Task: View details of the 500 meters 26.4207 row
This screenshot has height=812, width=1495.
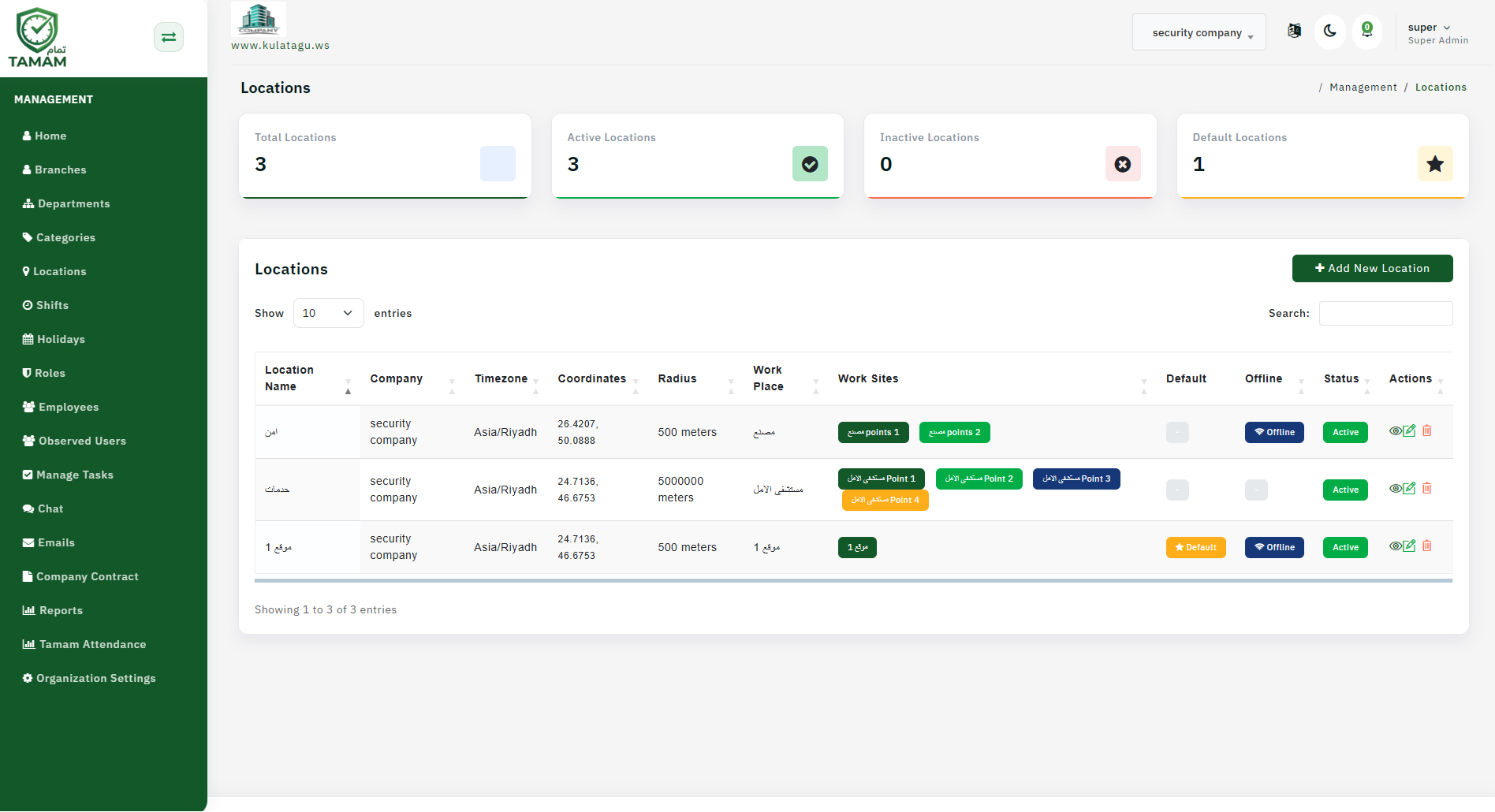Action: click(1395, 431)
